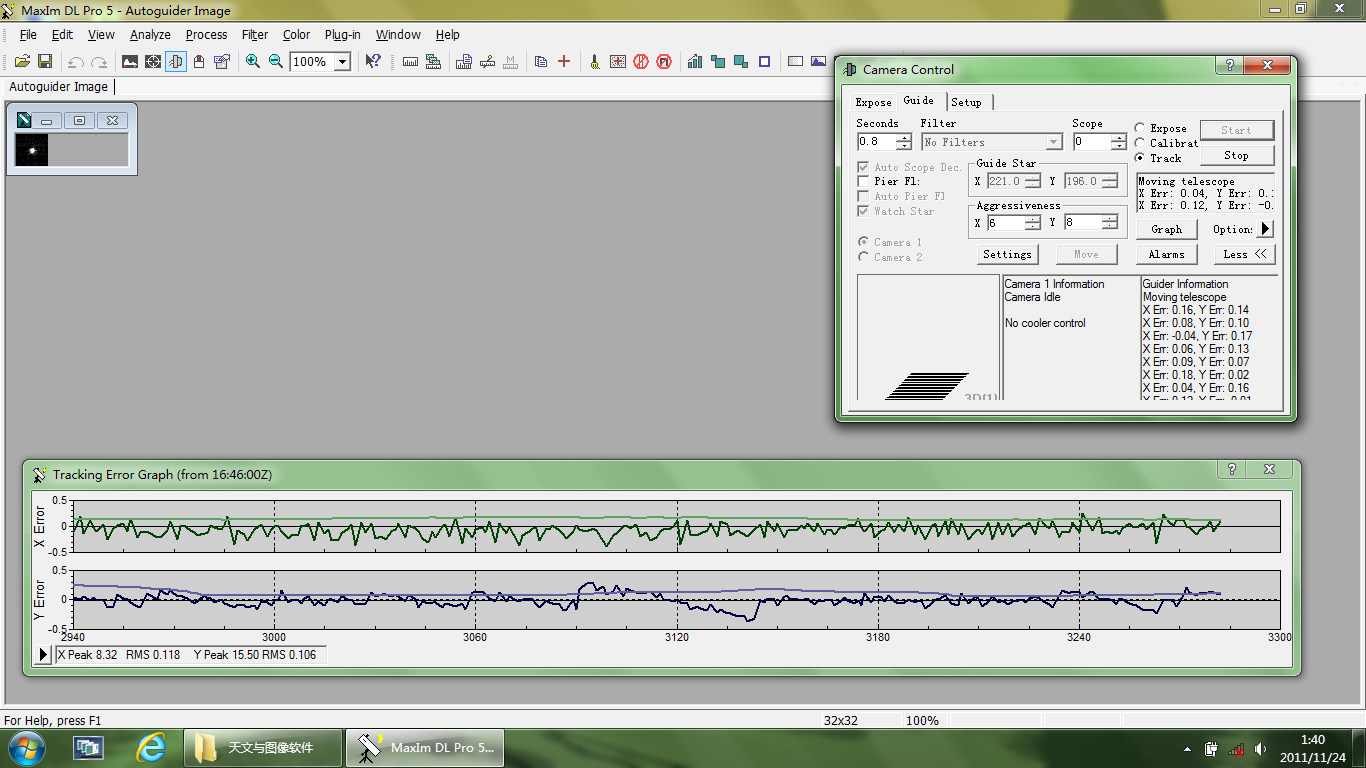Toggle the Auto Scope Dec. checkbox

(x=863, y=167)
